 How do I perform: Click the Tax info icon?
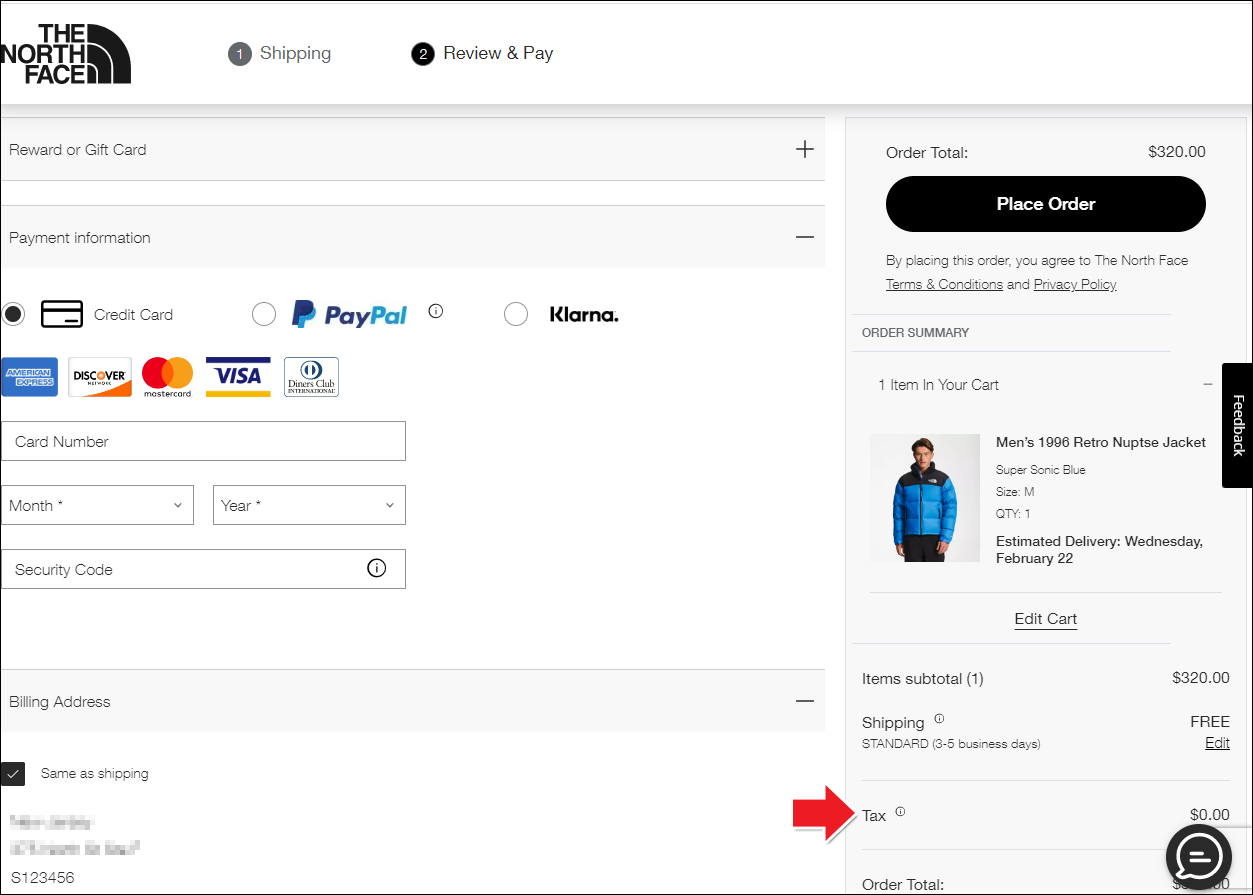point(900,811)
